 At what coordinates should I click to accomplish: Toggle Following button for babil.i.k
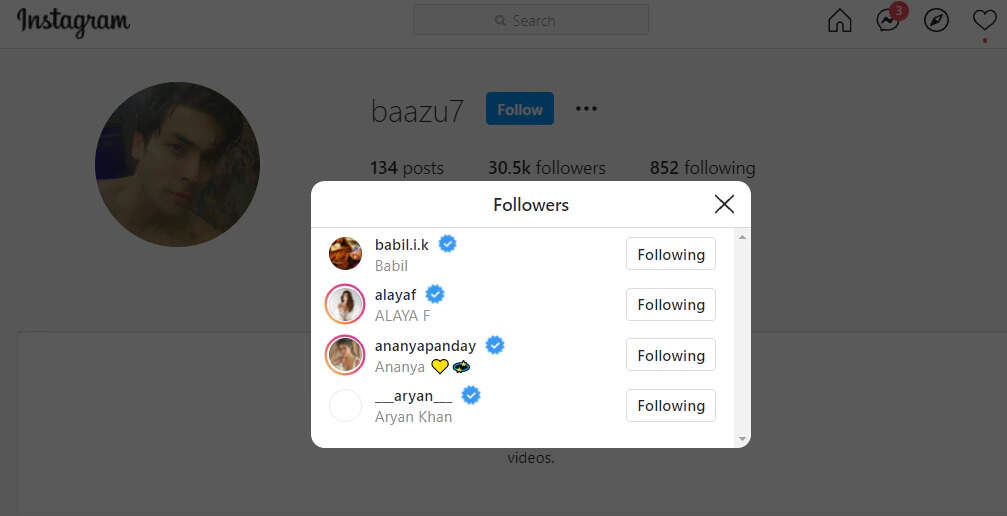pos(670,254)
